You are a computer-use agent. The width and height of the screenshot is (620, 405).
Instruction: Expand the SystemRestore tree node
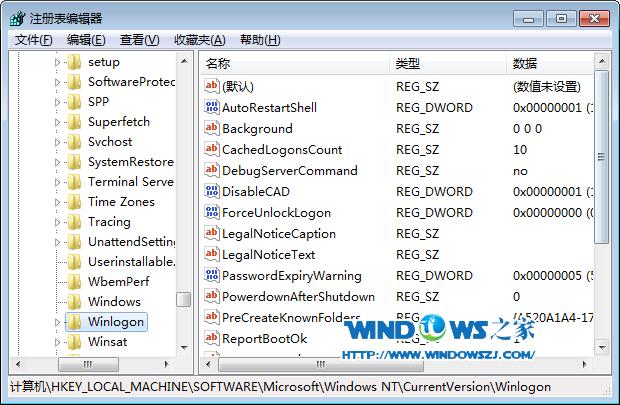pos(57,162)
